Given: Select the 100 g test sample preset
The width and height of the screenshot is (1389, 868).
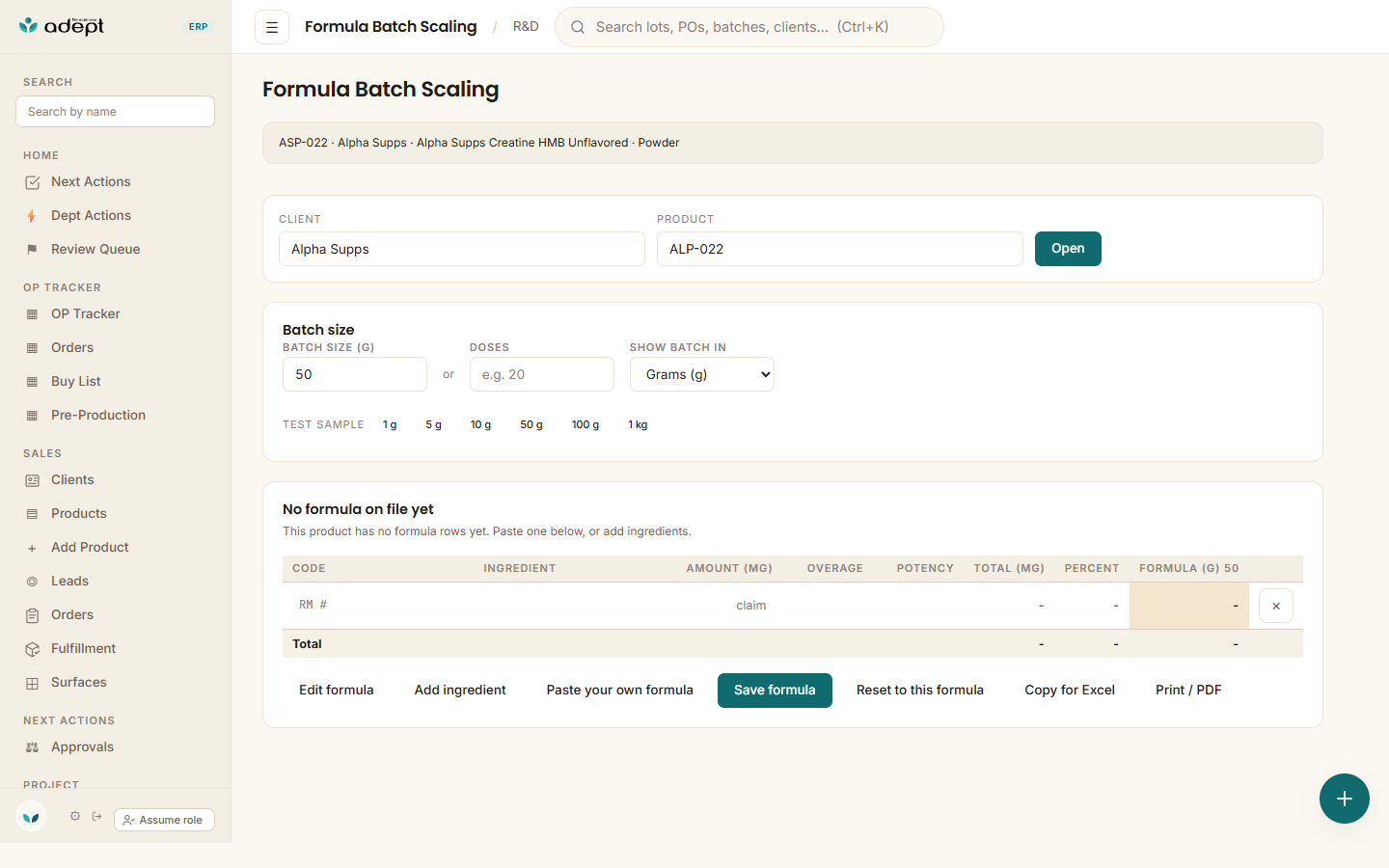Looking at the screenshot, I should click(x=586, y=424).
